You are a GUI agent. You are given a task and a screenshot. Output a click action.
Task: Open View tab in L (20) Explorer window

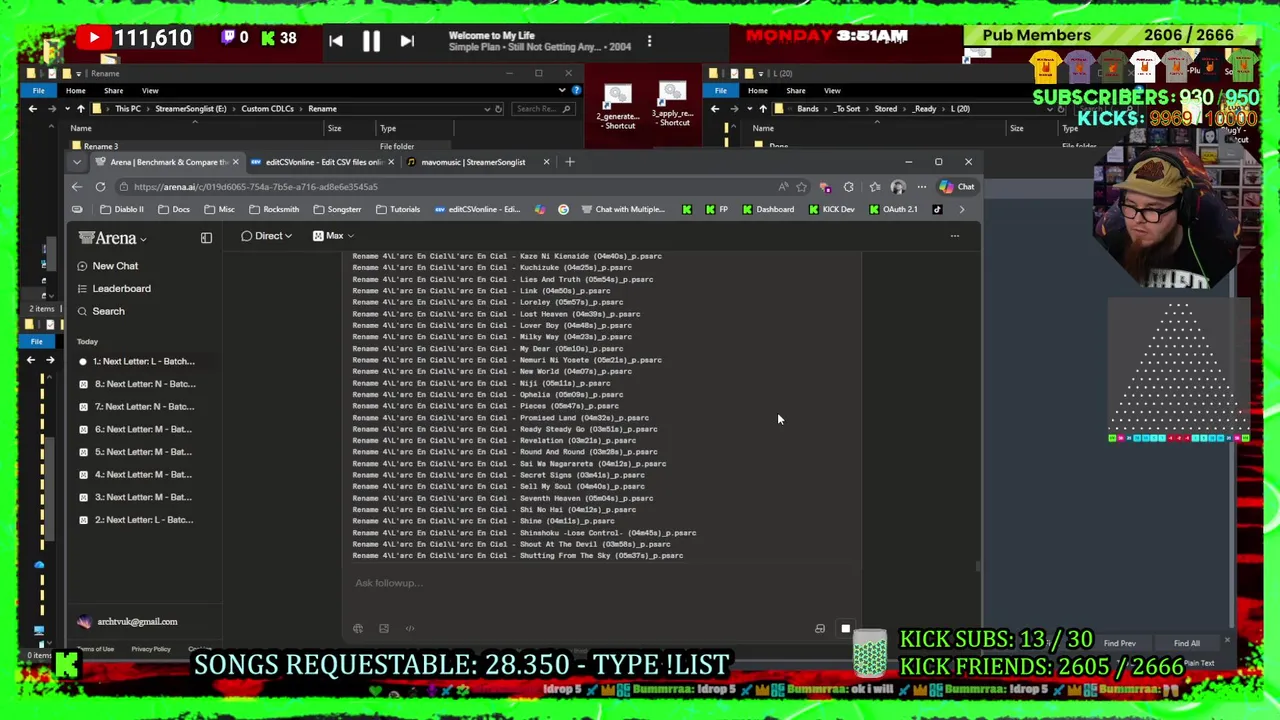[832, 91]
